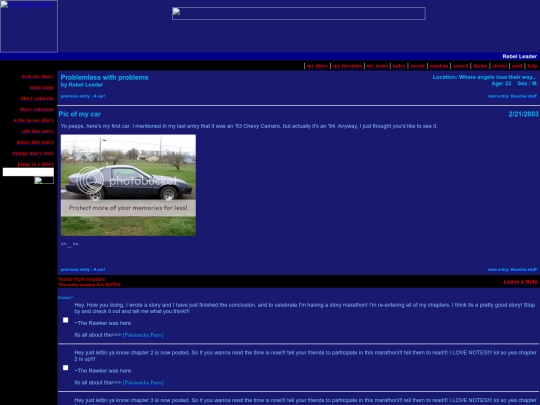Click the by Rebel Leader author text
Screen dimensions: 540x405
[x=82, y=85]
